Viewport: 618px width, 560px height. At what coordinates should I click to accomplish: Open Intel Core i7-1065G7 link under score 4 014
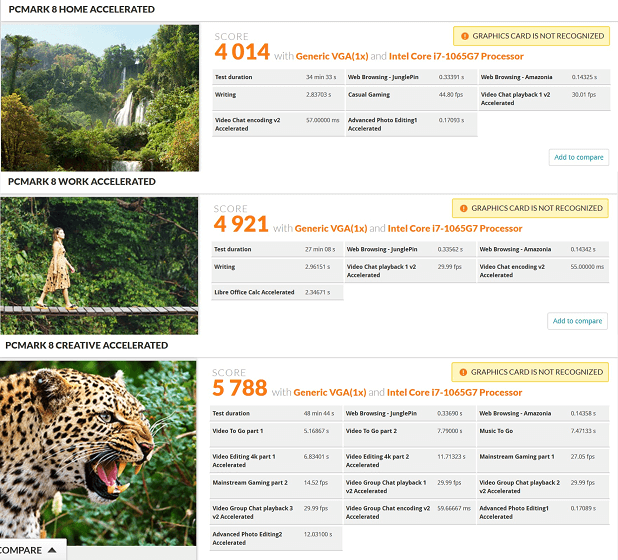456,56
